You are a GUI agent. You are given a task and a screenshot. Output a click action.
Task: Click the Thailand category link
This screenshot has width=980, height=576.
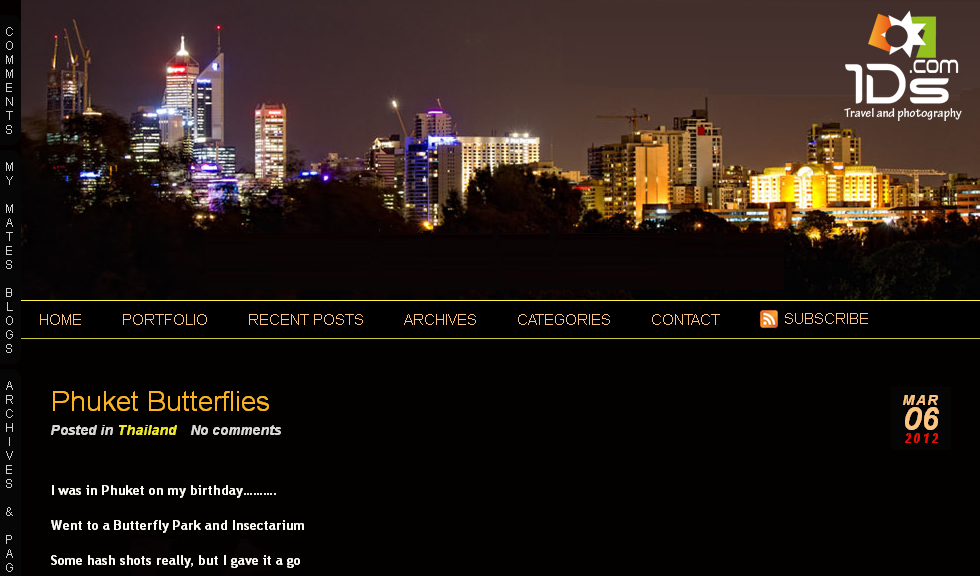pyautogui.click(x=148, y=430)
